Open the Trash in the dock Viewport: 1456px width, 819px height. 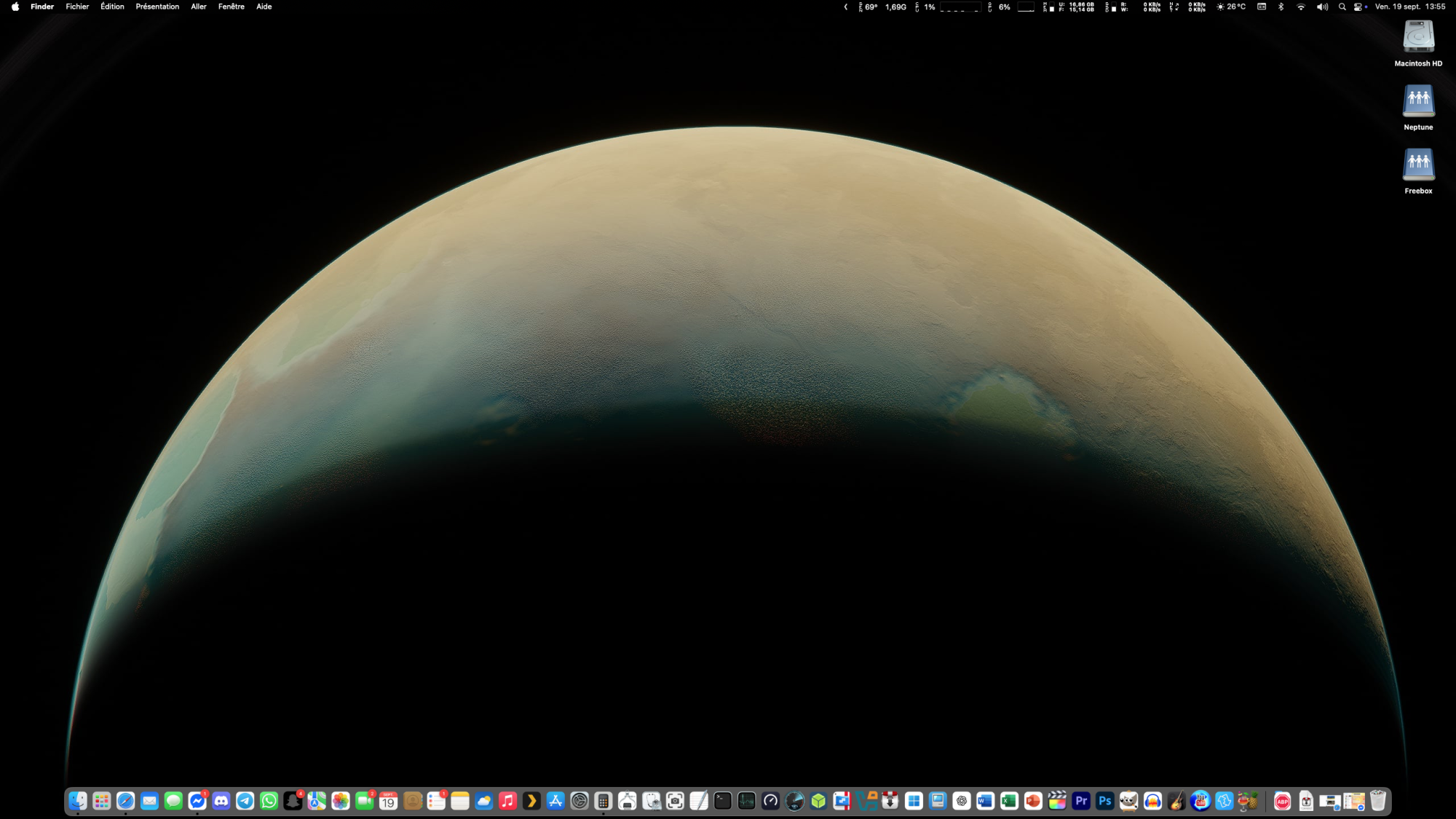1377,802
